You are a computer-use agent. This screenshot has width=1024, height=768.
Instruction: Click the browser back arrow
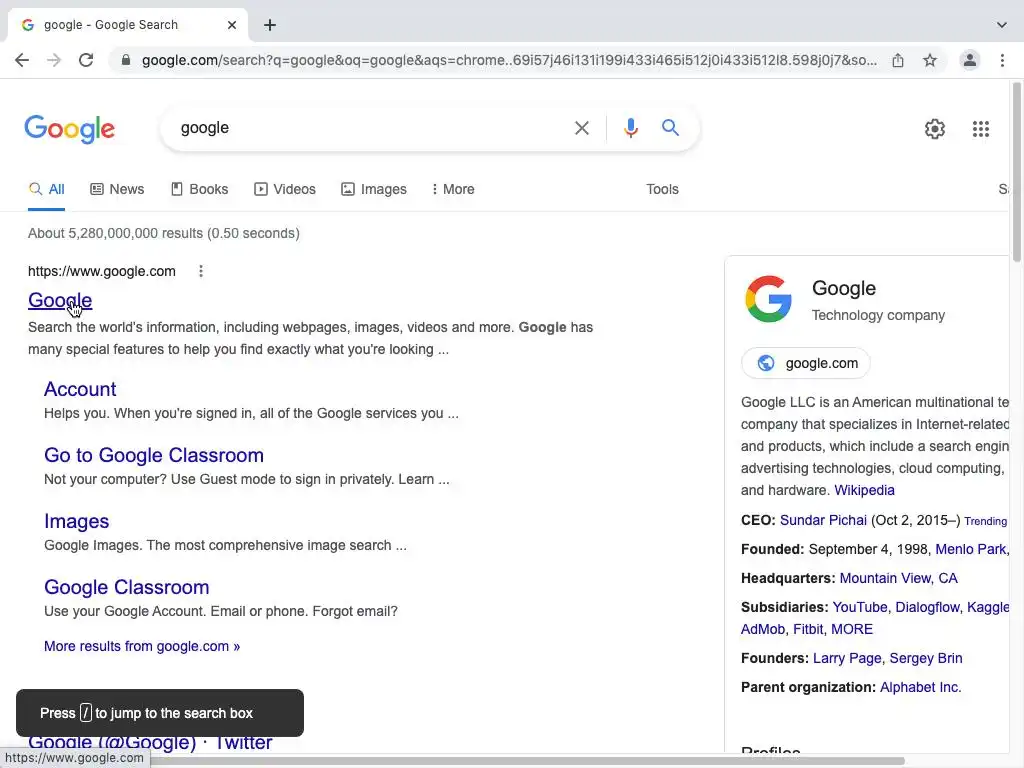[22, 60]
